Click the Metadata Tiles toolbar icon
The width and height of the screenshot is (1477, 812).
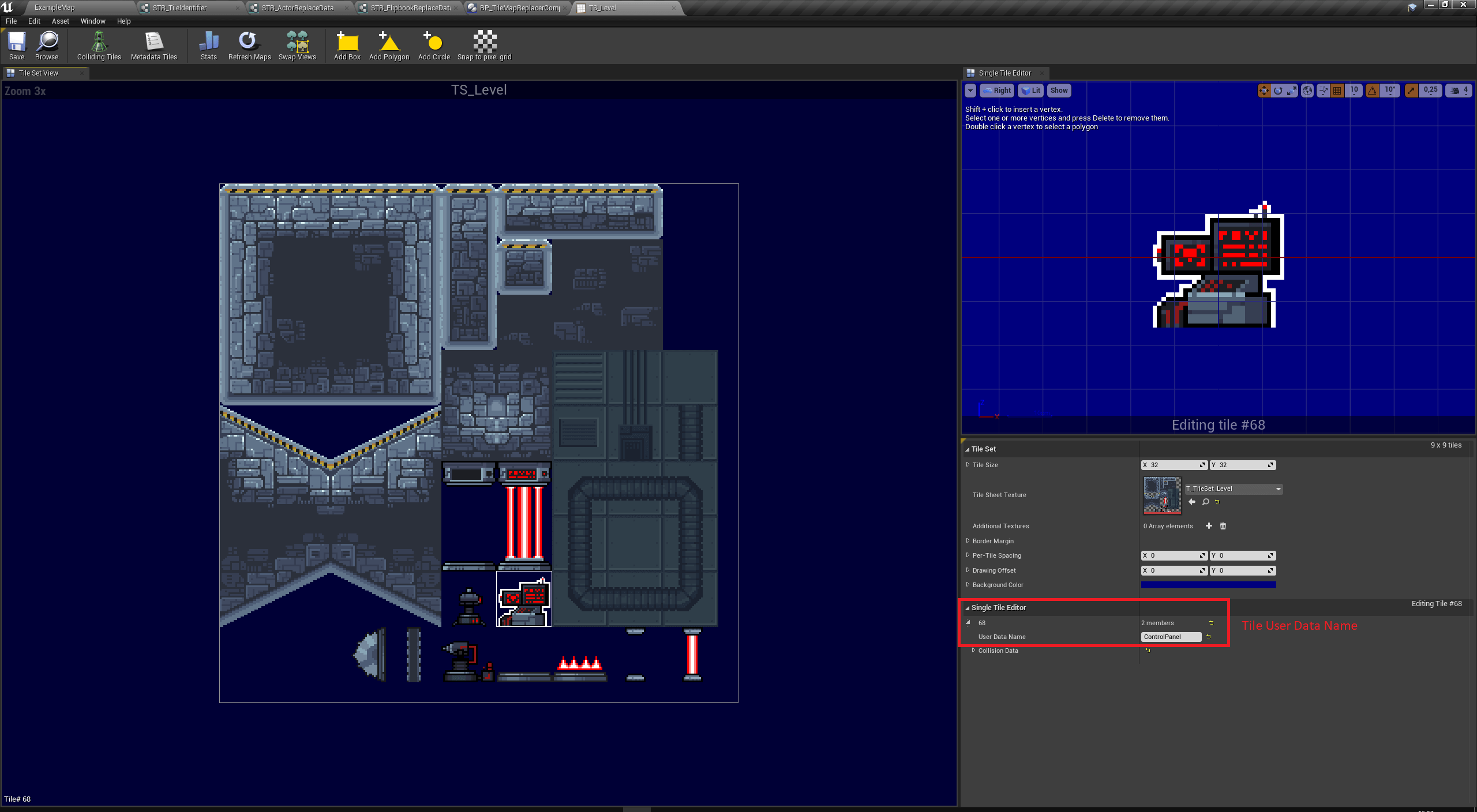(x=153, y=46)
